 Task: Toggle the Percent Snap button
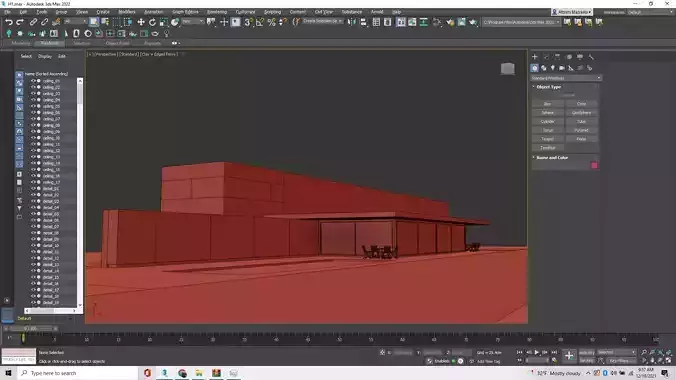click(271, 22)
